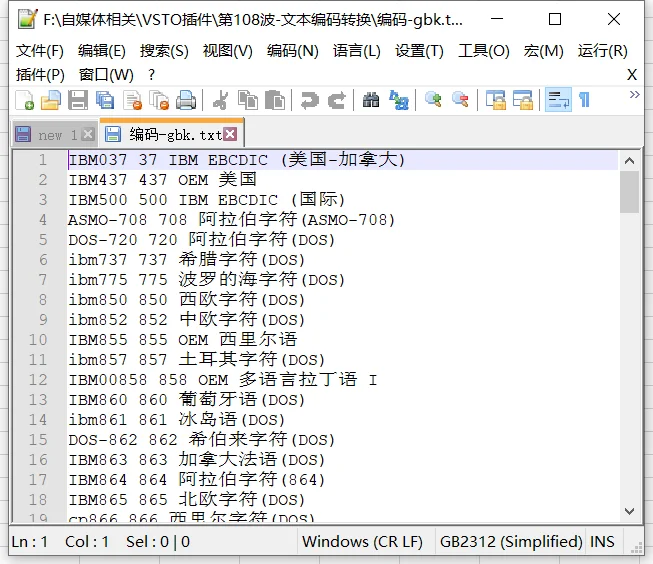Undo the last edit via toolbar

pyautogui.click(x=309, y=100)
